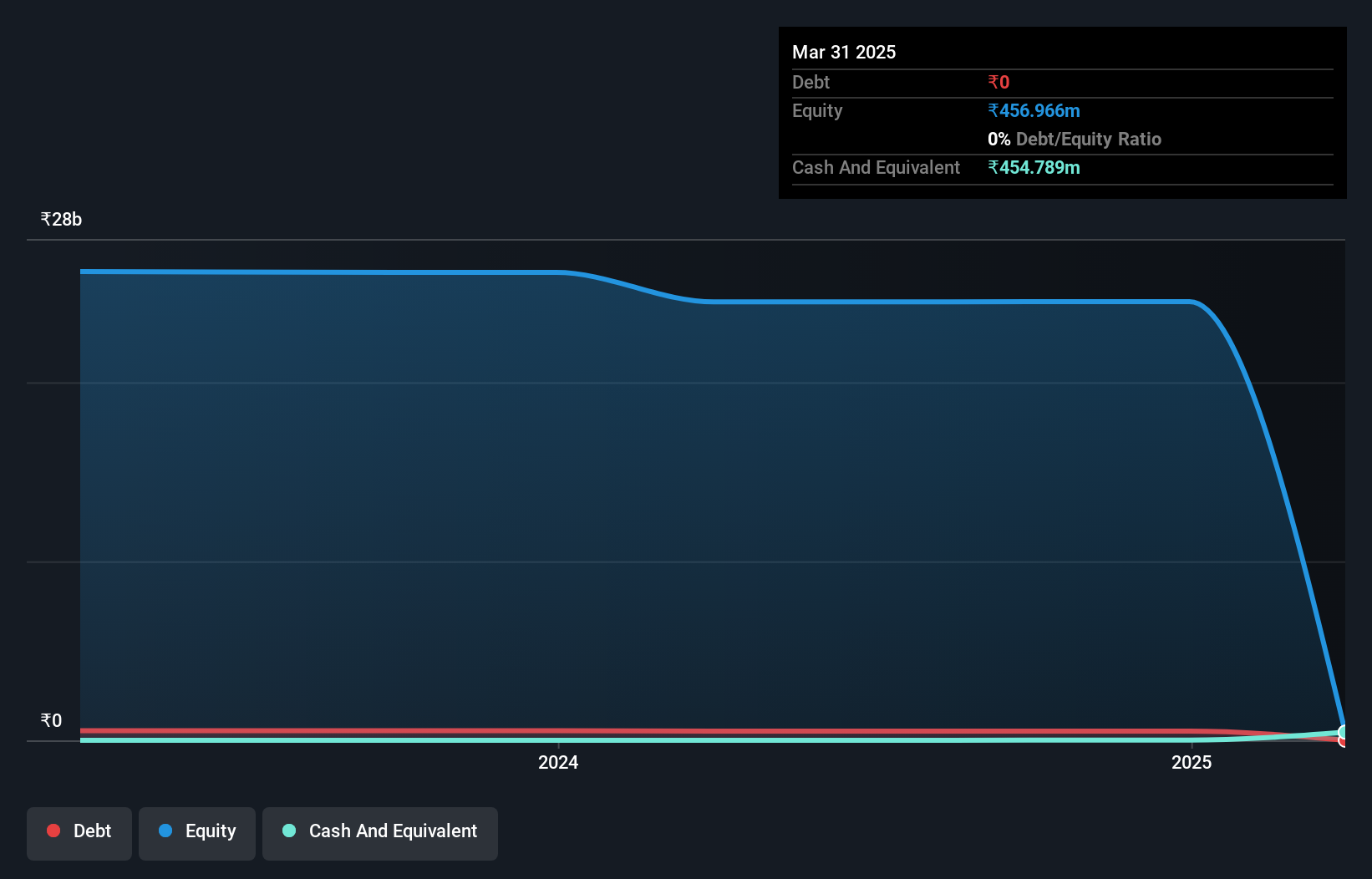The image size is (1372, 879).
Task: Toggle the Cash And Equivalent legend button
Action: (x=380, y=833)
